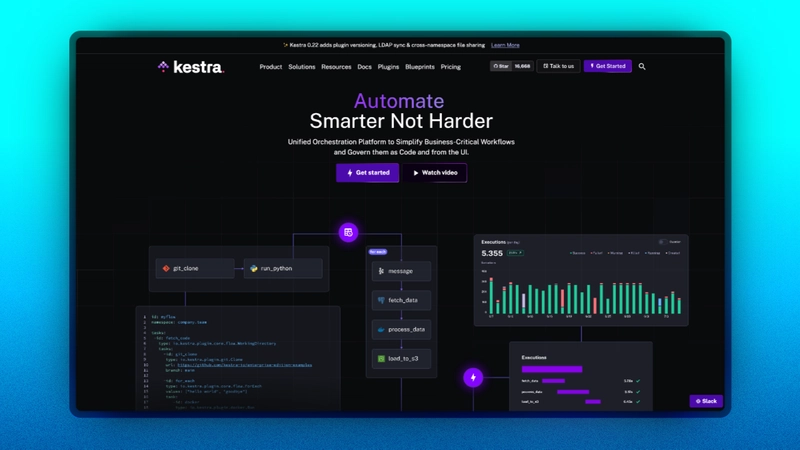This screenshot has width=800, height=450.
Task: Expand the Resources menu
Action: coord(336,67)
